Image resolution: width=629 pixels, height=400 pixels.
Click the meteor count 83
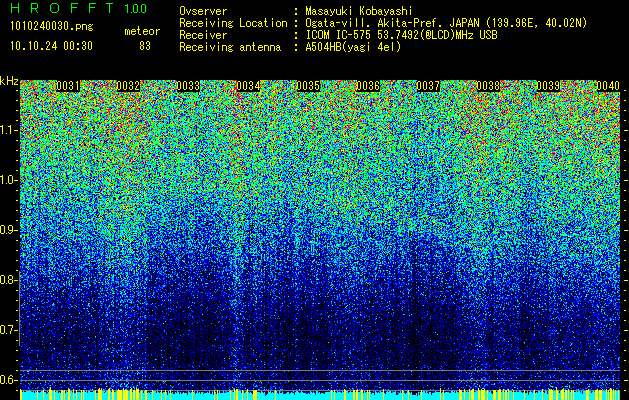pyautogui.click(x=145, y=46)
